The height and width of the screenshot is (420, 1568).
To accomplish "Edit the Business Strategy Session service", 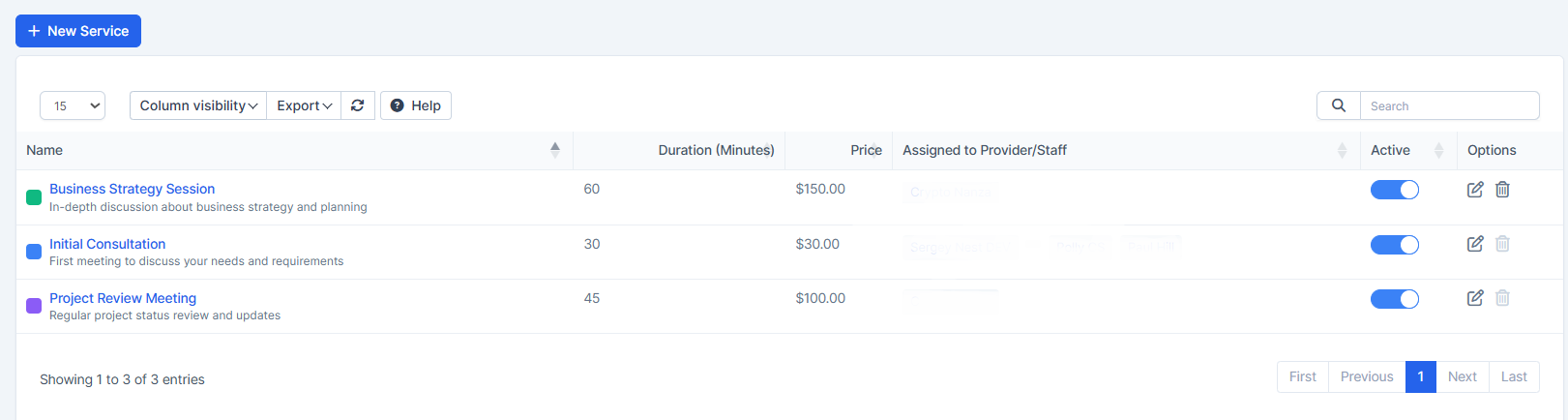I will tap(1475, 190).
